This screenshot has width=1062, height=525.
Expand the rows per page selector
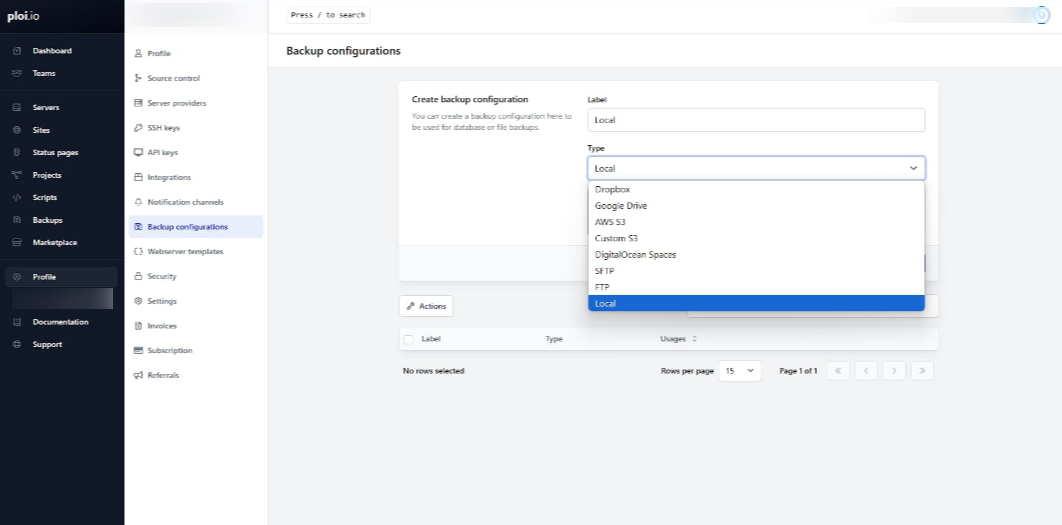740,371
